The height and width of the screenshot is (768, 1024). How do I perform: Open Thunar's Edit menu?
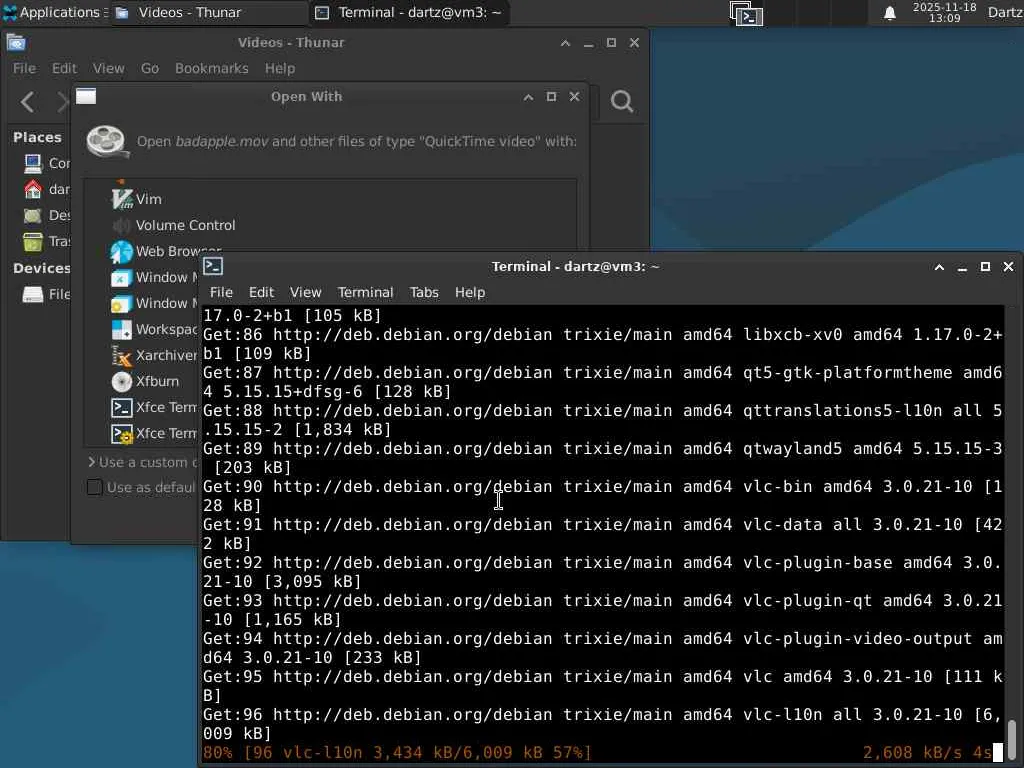(x=64, y=69)
